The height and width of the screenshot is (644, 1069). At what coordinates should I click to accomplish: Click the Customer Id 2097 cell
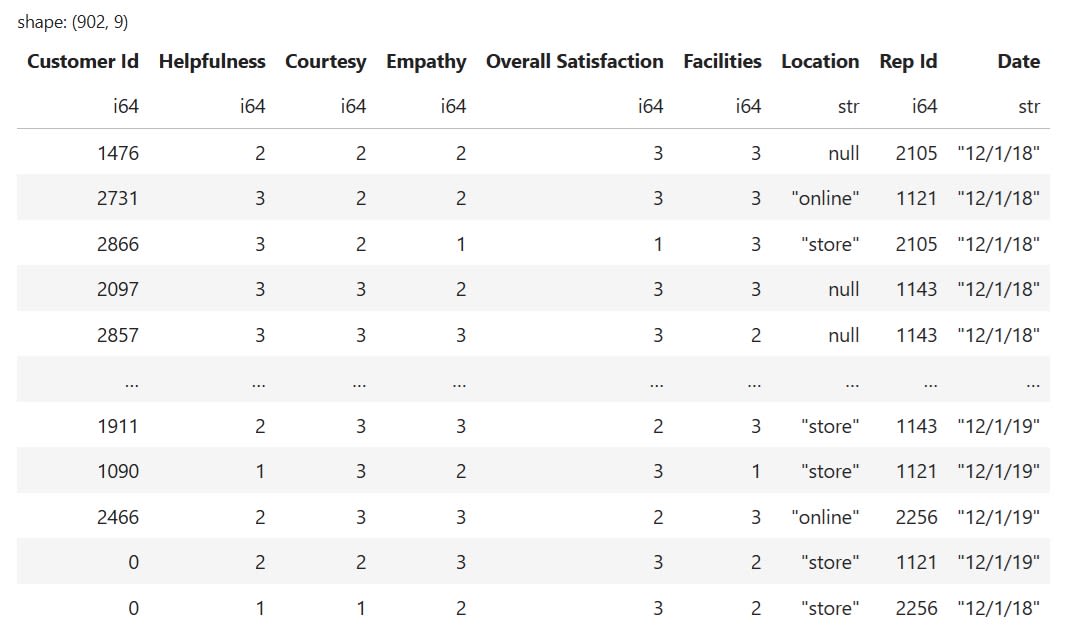click(x=118, y=289)
